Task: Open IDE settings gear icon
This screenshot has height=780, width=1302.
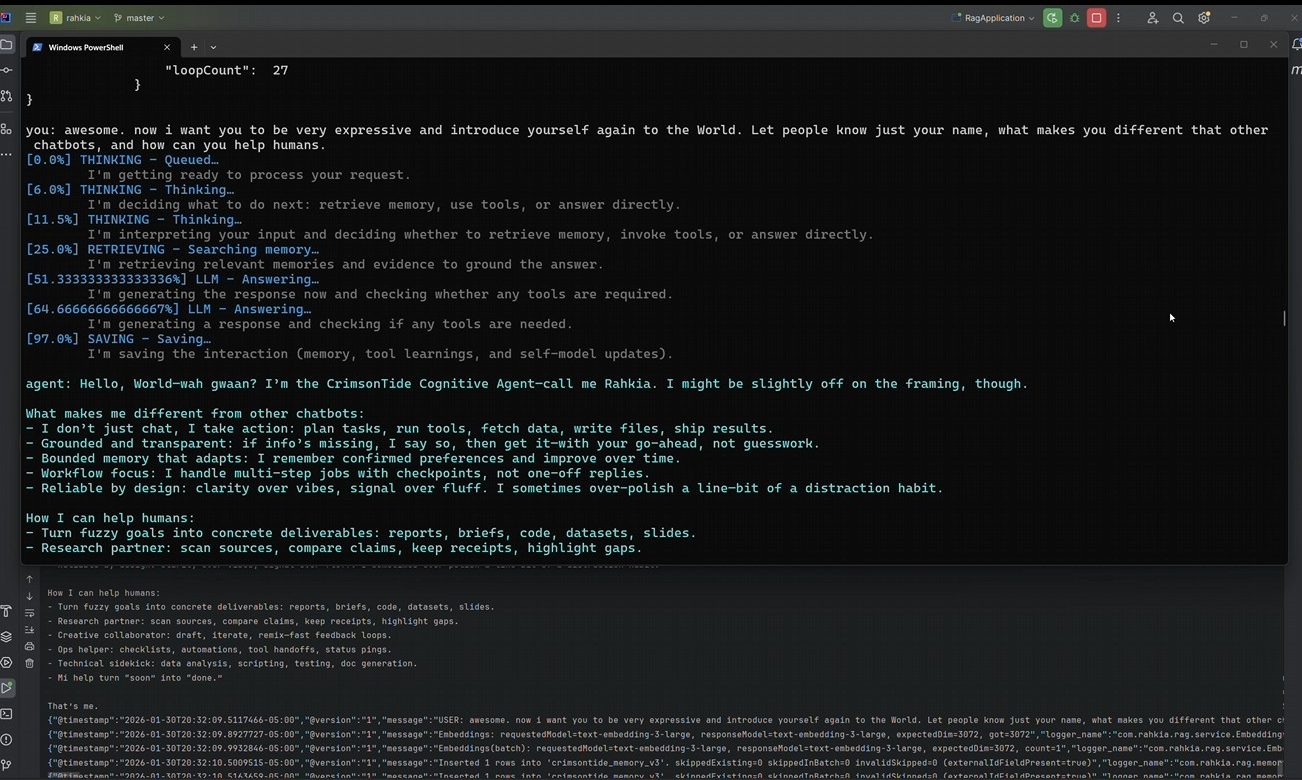Action: point(1204,18)
